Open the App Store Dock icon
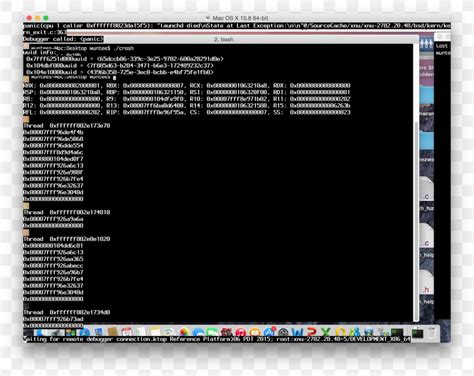The image size is (474, 376). point(269,332)
